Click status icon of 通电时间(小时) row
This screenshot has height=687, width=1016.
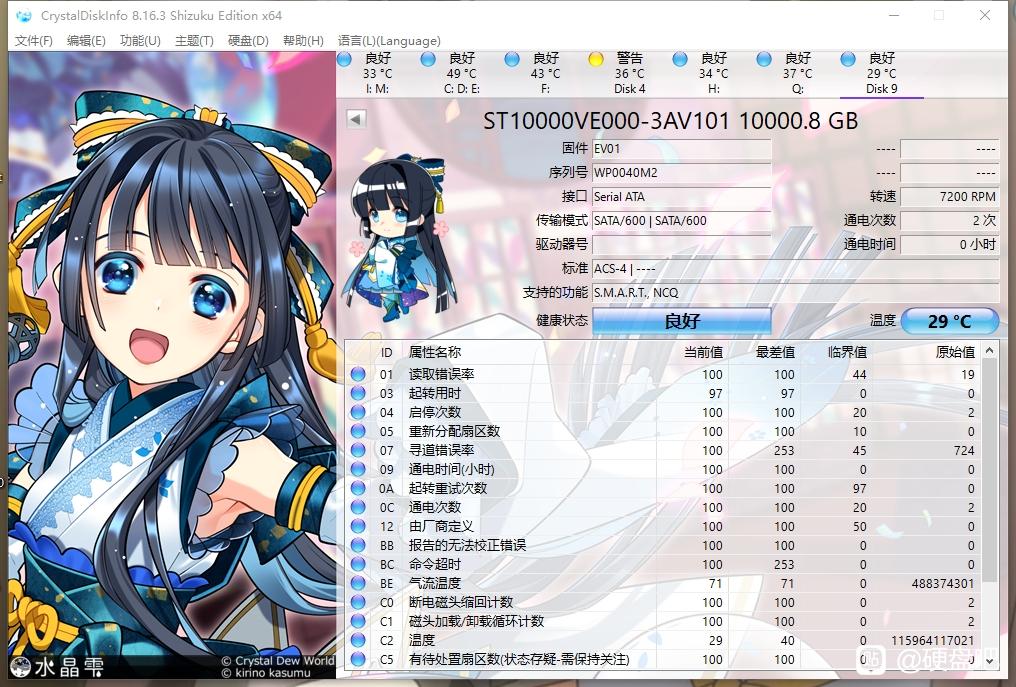pyautogui.click(x=358, y=469)
